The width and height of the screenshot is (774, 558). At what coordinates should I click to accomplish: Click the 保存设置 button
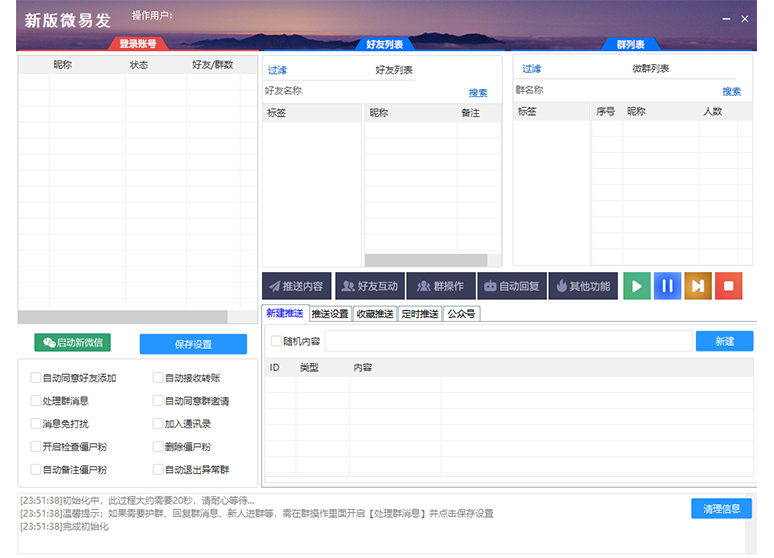193,344
